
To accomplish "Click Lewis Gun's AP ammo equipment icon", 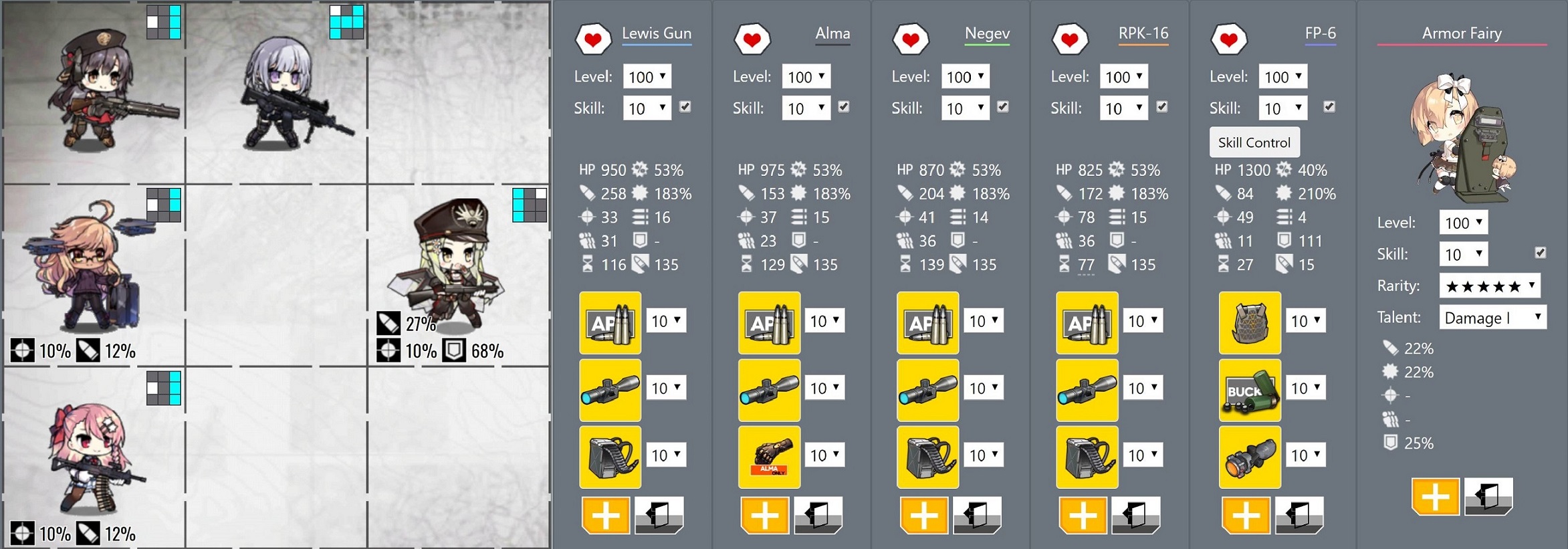I will (x=610, y=322).
